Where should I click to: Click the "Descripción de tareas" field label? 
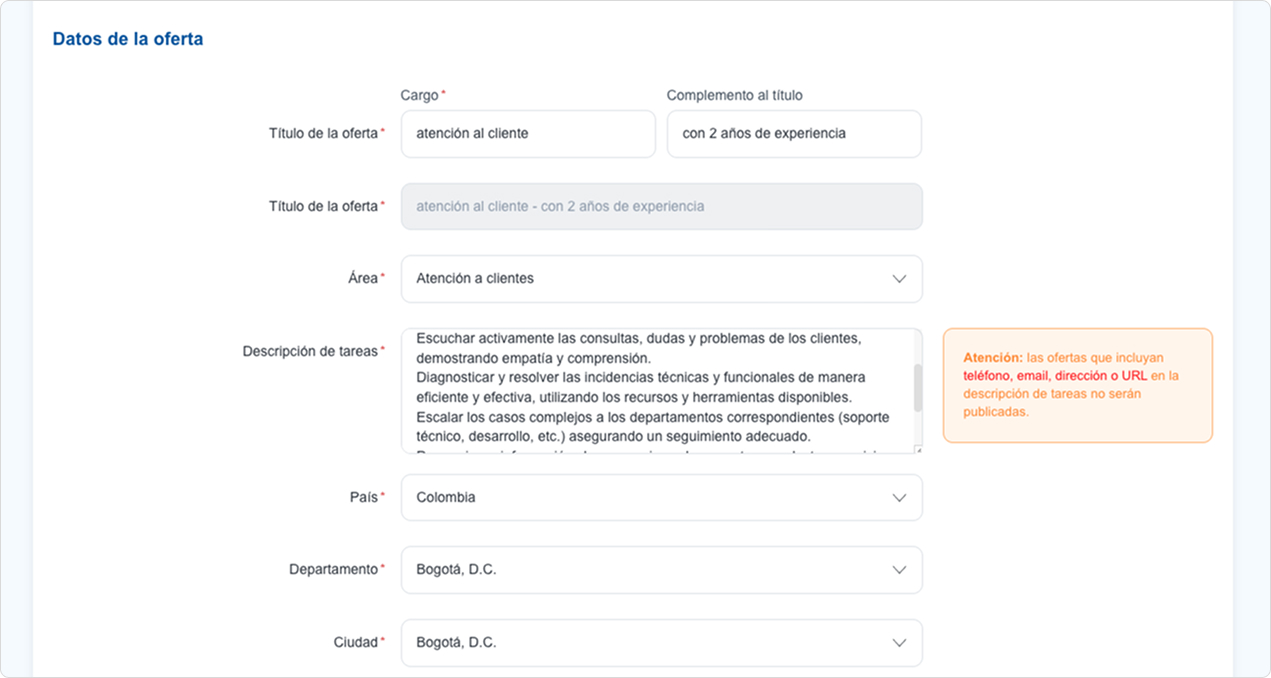pos(310,351)
